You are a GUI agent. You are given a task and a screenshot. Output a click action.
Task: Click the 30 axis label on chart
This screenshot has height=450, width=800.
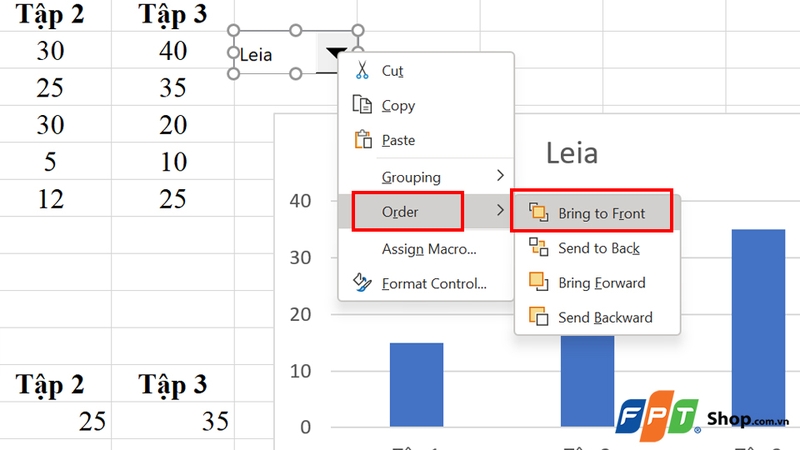301,258
